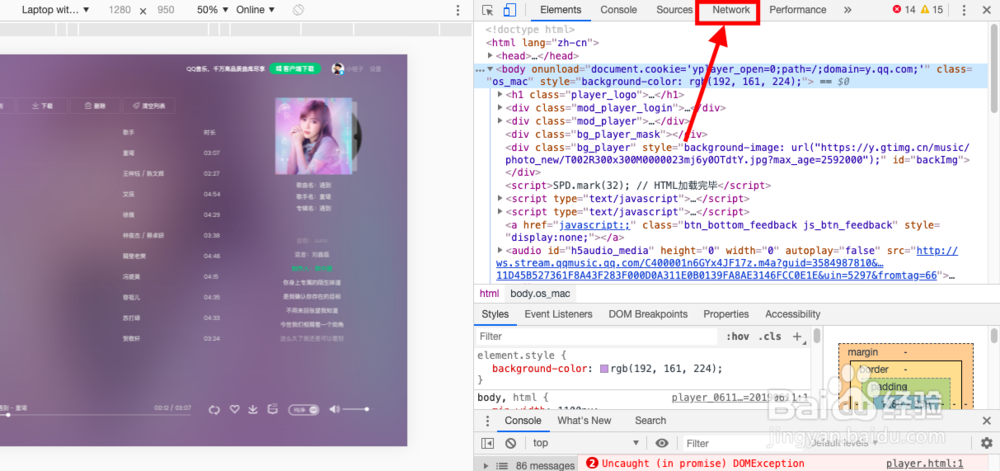This screenshot has width=1000, height=471.
Task: Focus the console Filter field
Action: coord(743,443)
